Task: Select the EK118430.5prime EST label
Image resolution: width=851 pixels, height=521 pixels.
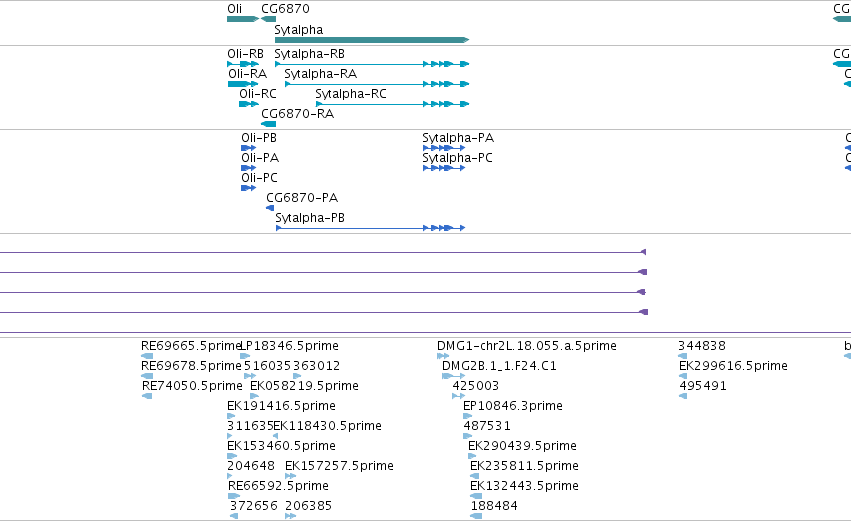Action: point(327,427)
